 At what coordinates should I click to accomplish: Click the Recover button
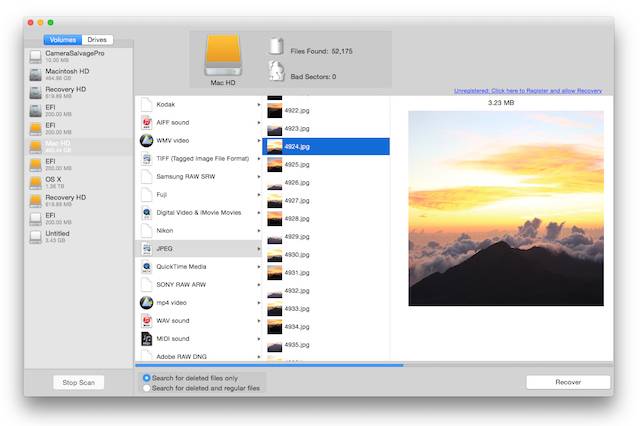568,382
